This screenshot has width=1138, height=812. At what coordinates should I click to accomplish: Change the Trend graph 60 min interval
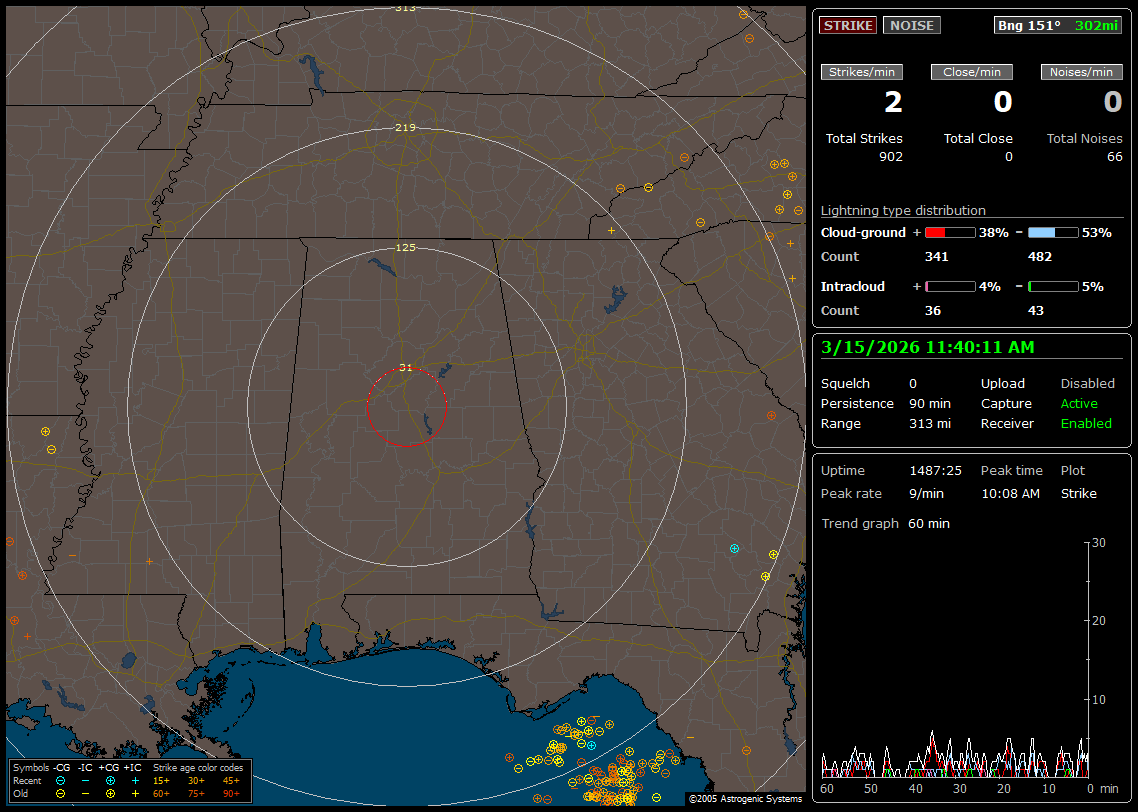tap(929, 523)
